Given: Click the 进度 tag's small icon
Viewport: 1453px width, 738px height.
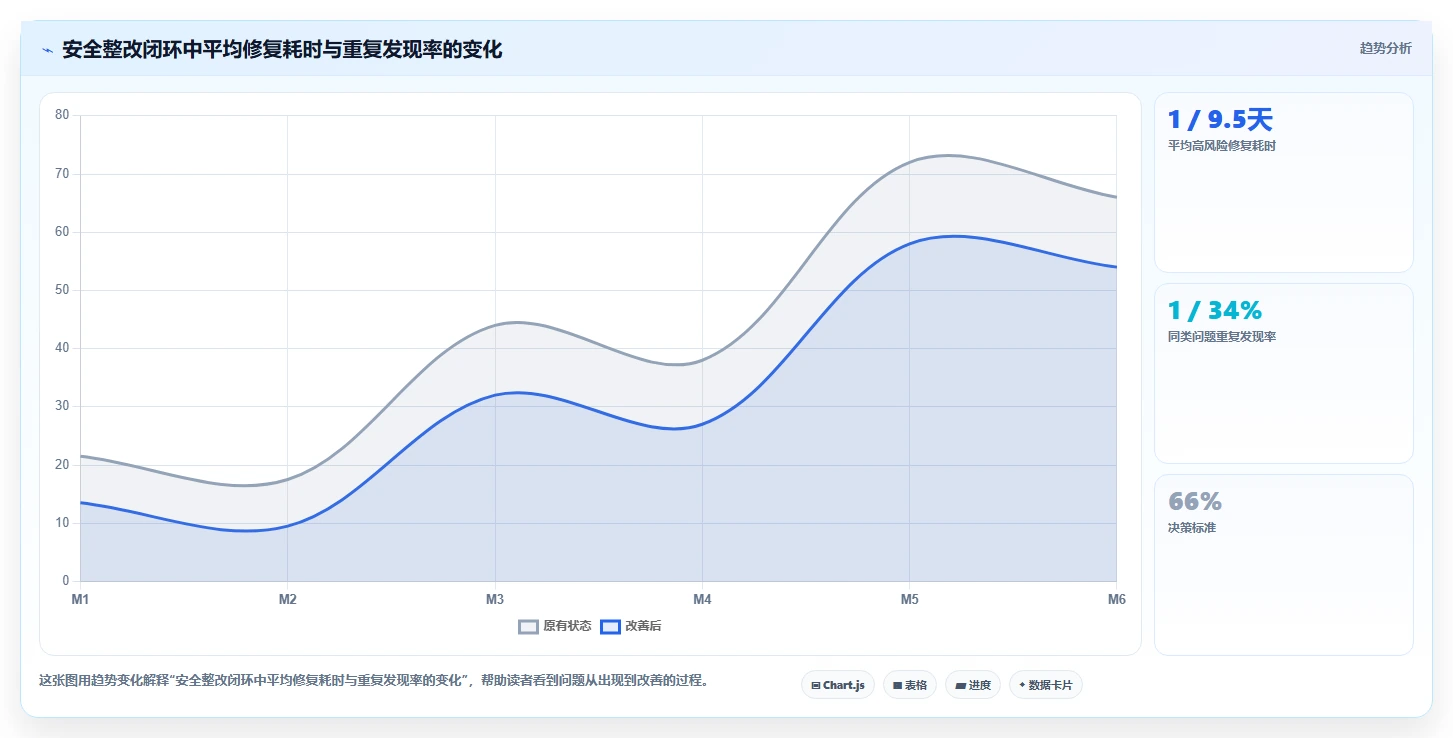Looking at the screenshot, I should (960, 686).
